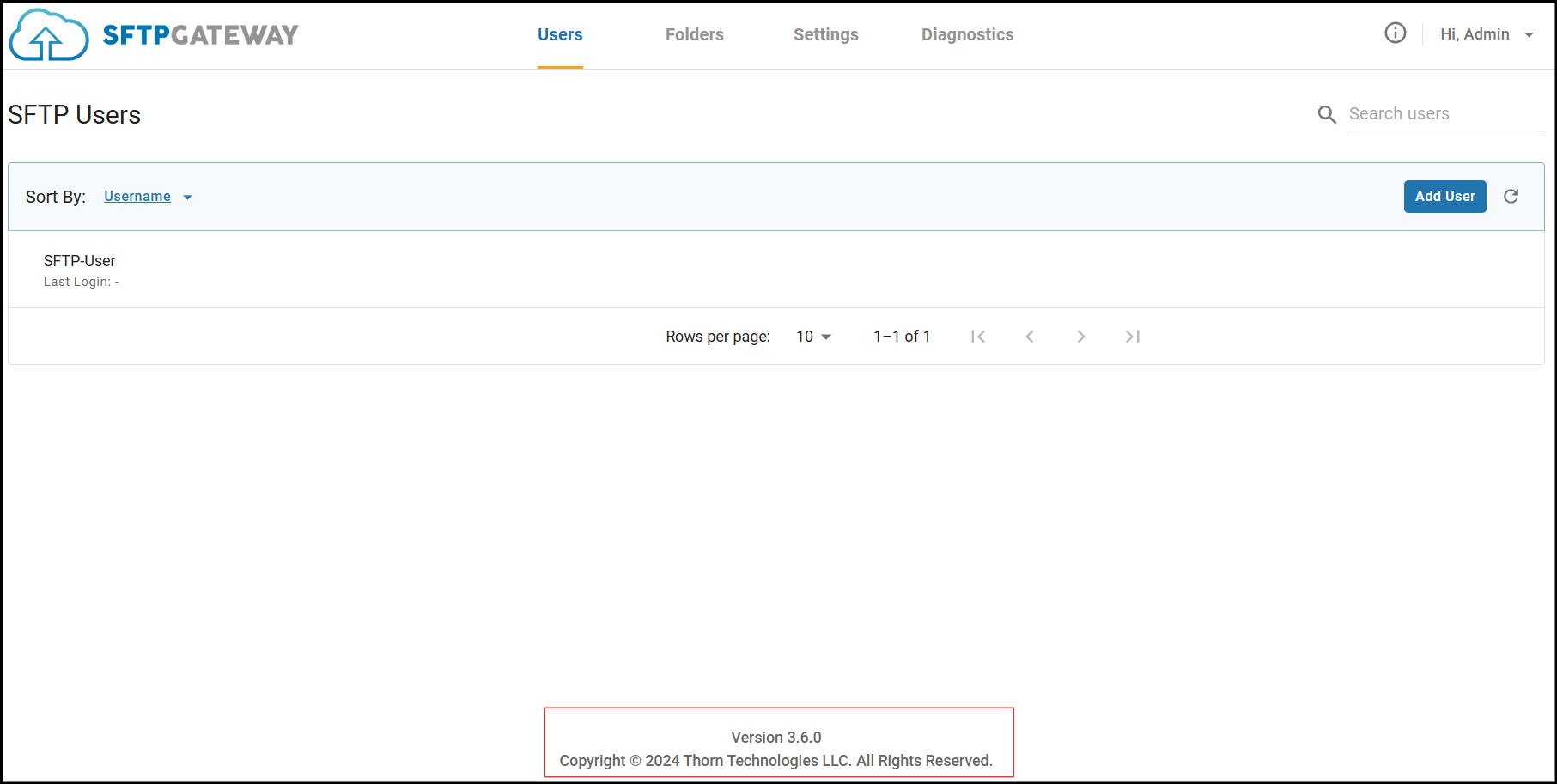Open the SFTP-User entry

(80, 261)
